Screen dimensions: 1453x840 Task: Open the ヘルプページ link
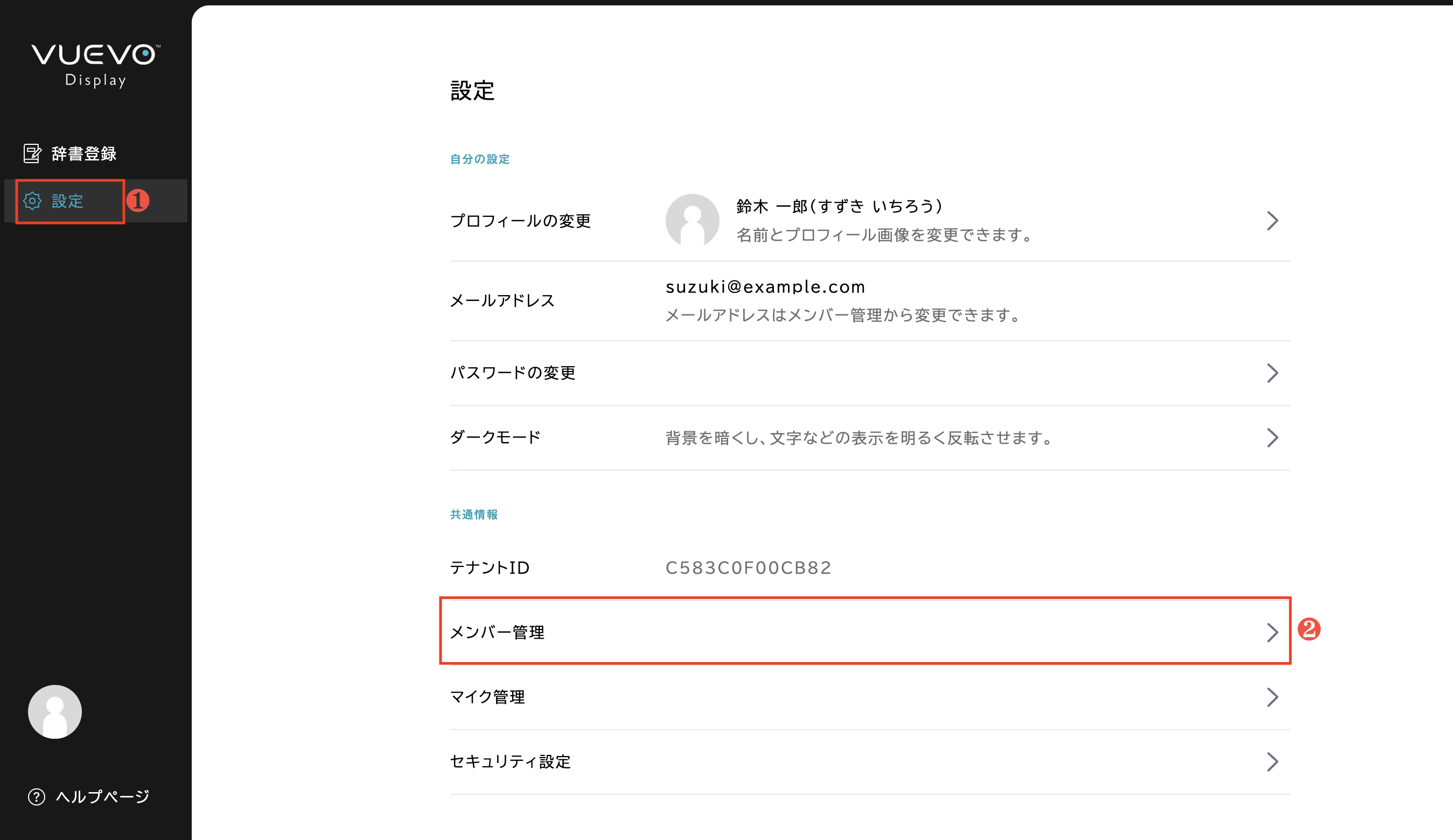[103, 797]
